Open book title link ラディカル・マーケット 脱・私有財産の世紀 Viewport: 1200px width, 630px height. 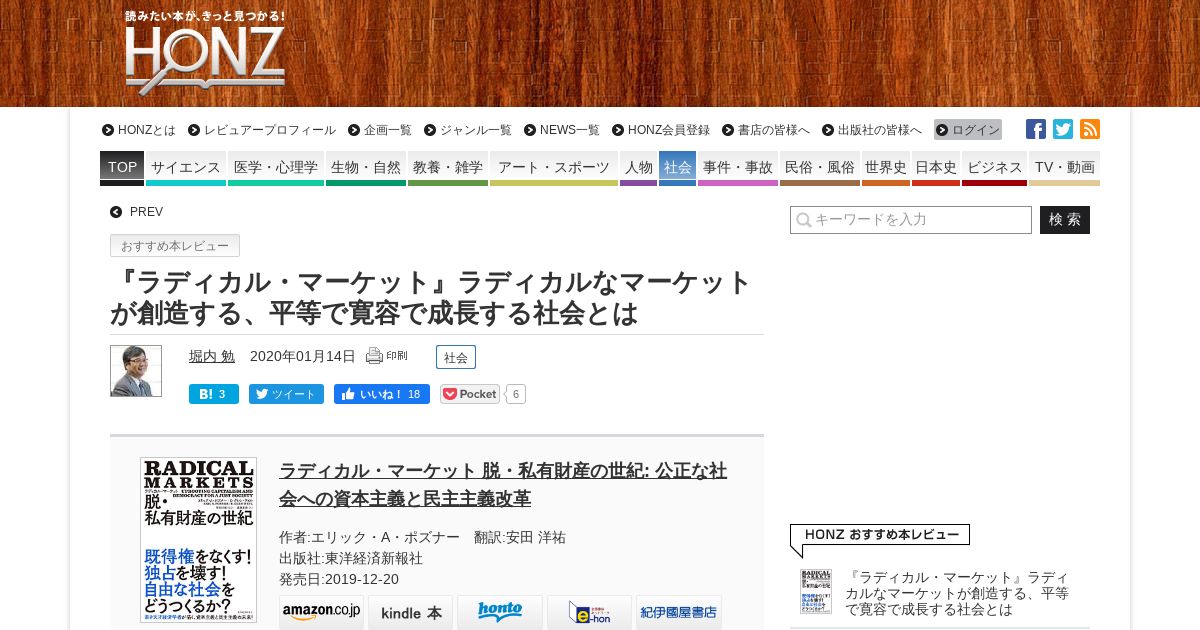[503, 484]
